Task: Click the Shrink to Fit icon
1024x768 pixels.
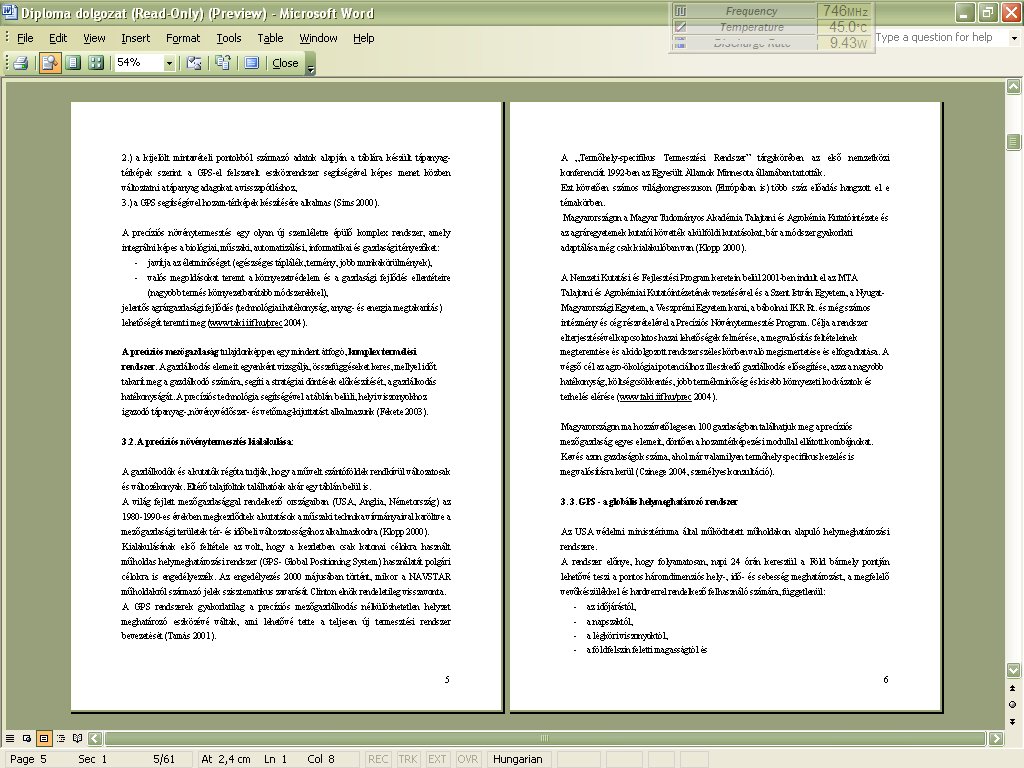Action: point(223,63)
